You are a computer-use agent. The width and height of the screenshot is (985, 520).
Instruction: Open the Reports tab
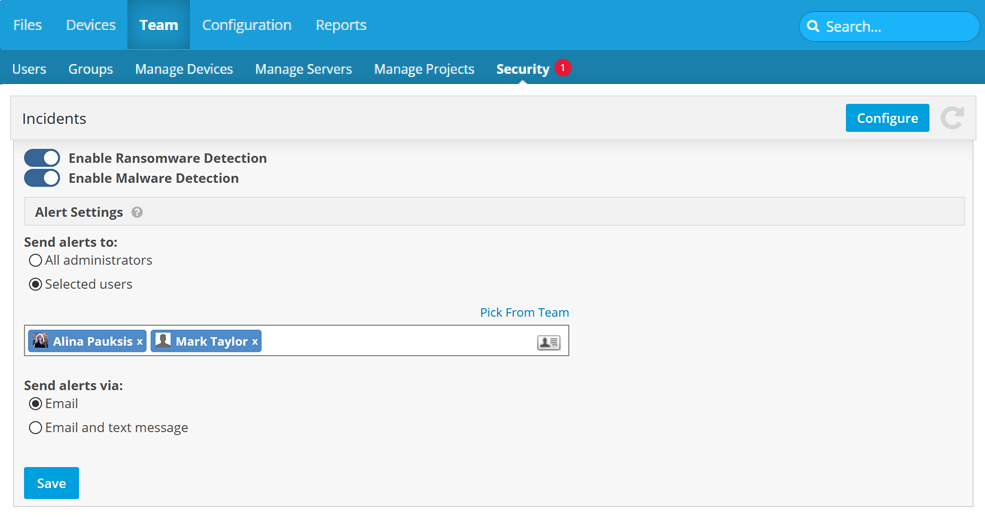(x=341, y=25)
